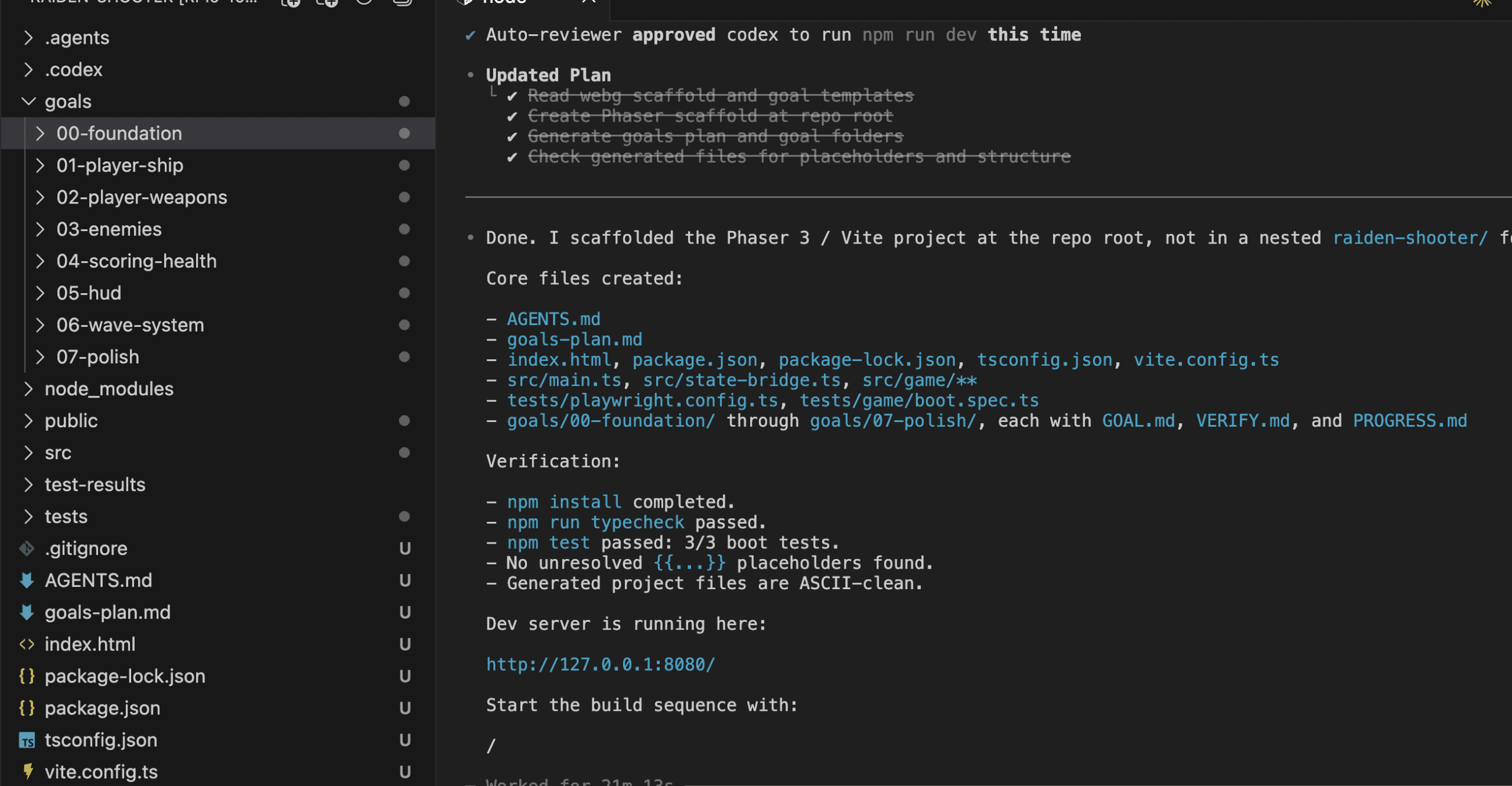
Task: Select the 06-wave-system folder
Action: [x=219, y=325]
